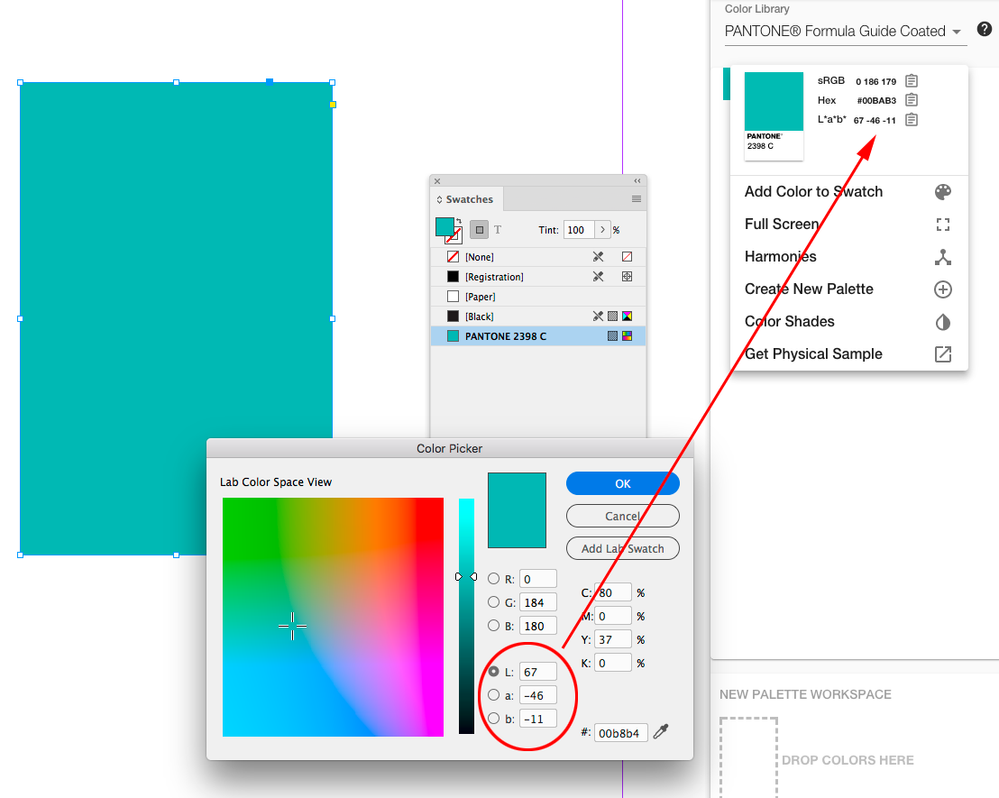999x798 pixels.
Task: Select the R radio button
Action: (494, 579)
